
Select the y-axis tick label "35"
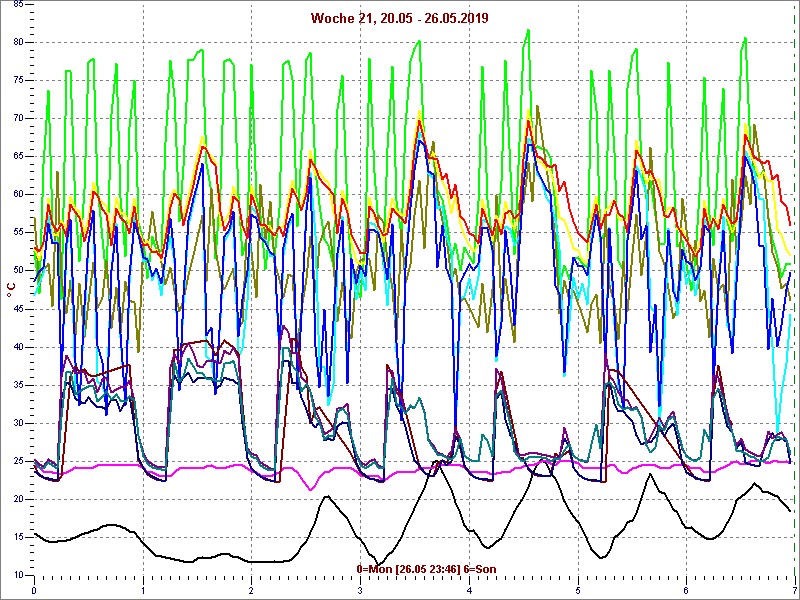tap(18, 385)
